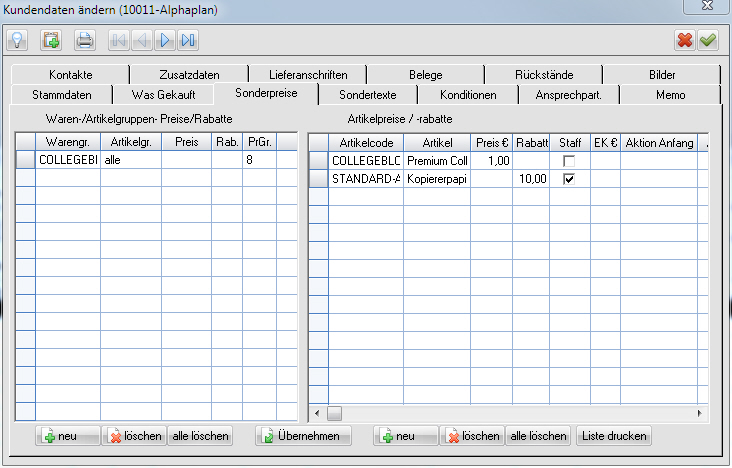Viewport: 732px width, 468px height.
Task: Open the Zusatzdaten tab
Action: tap(189, 75)
